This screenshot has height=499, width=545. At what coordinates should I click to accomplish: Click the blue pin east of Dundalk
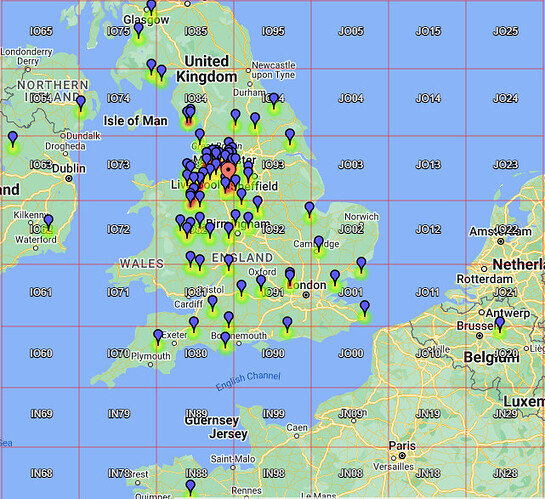(81, 103)
